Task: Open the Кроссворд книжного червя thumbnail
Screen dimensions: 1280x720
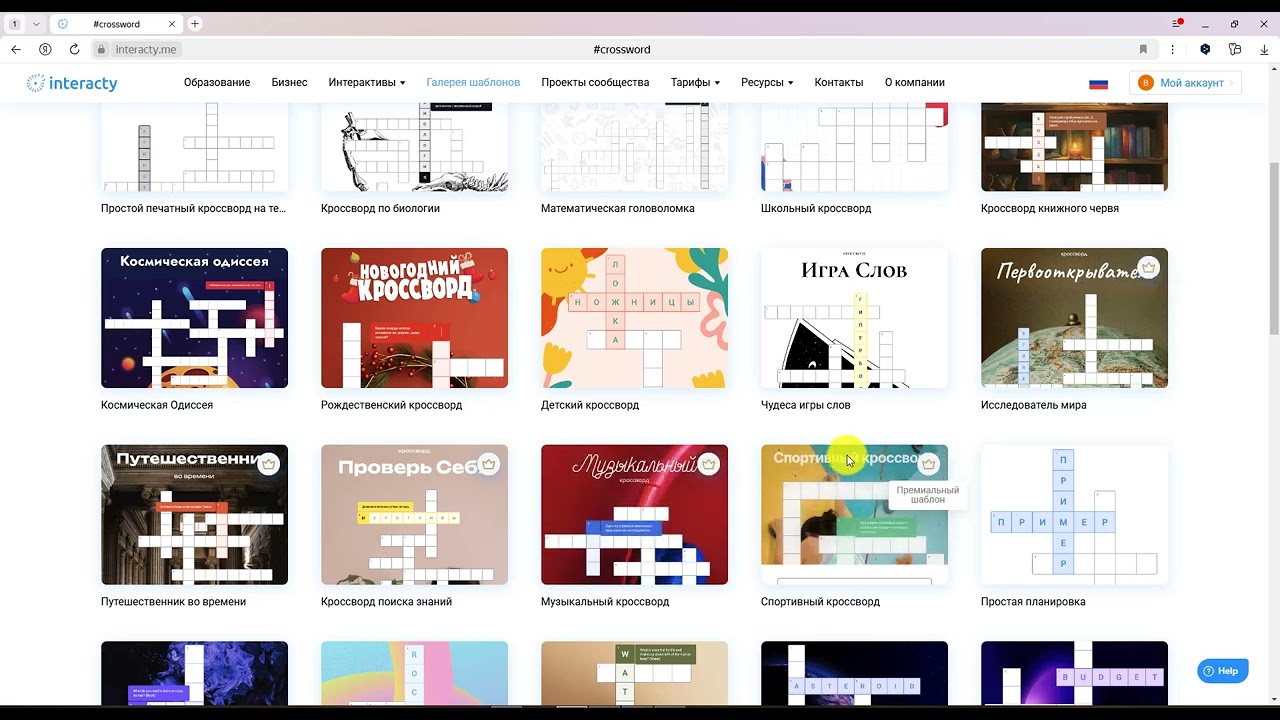Action: click(1074, 146)
